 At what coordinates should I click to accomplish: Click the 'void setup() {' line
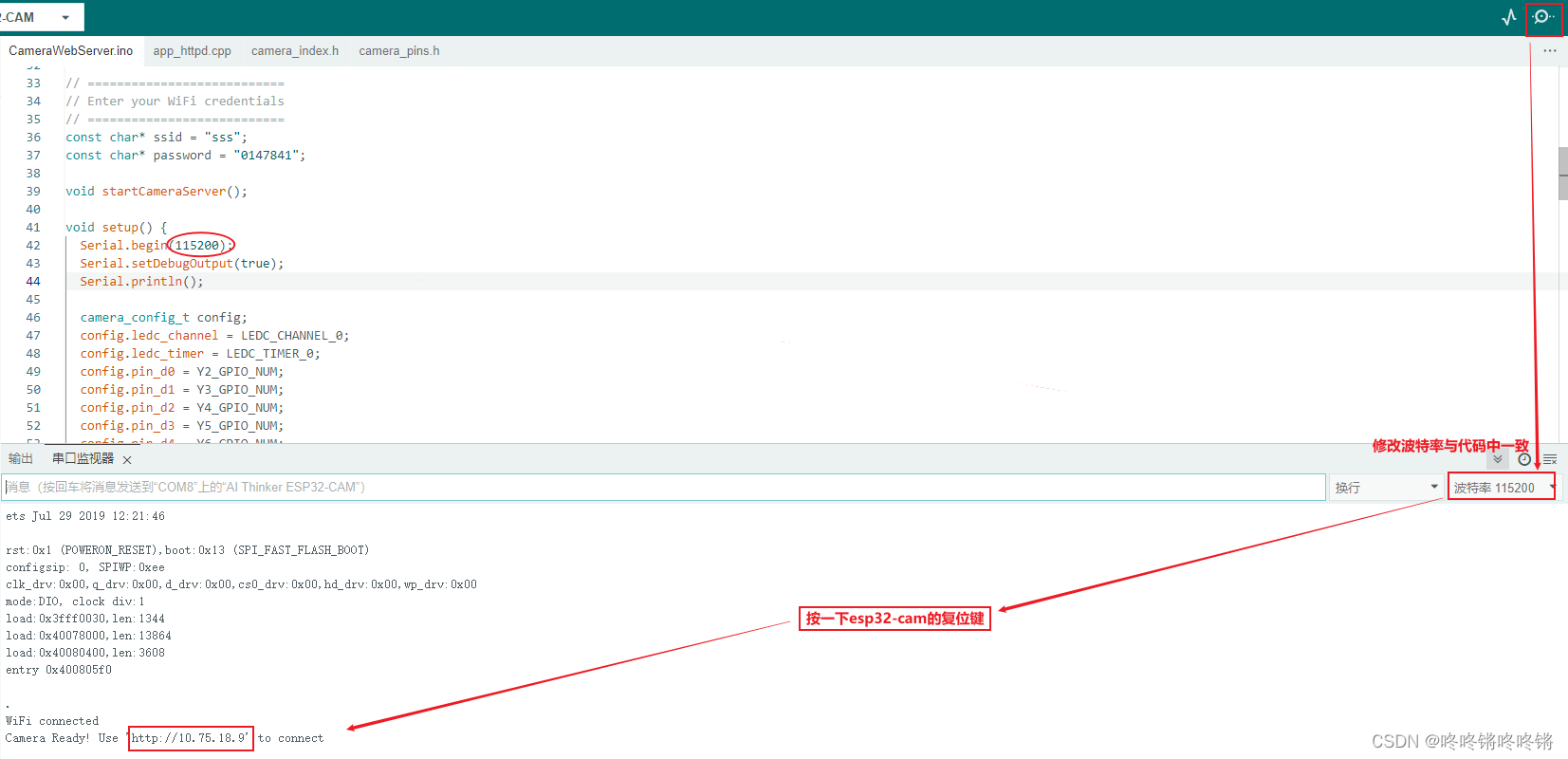tap(116, 228)
